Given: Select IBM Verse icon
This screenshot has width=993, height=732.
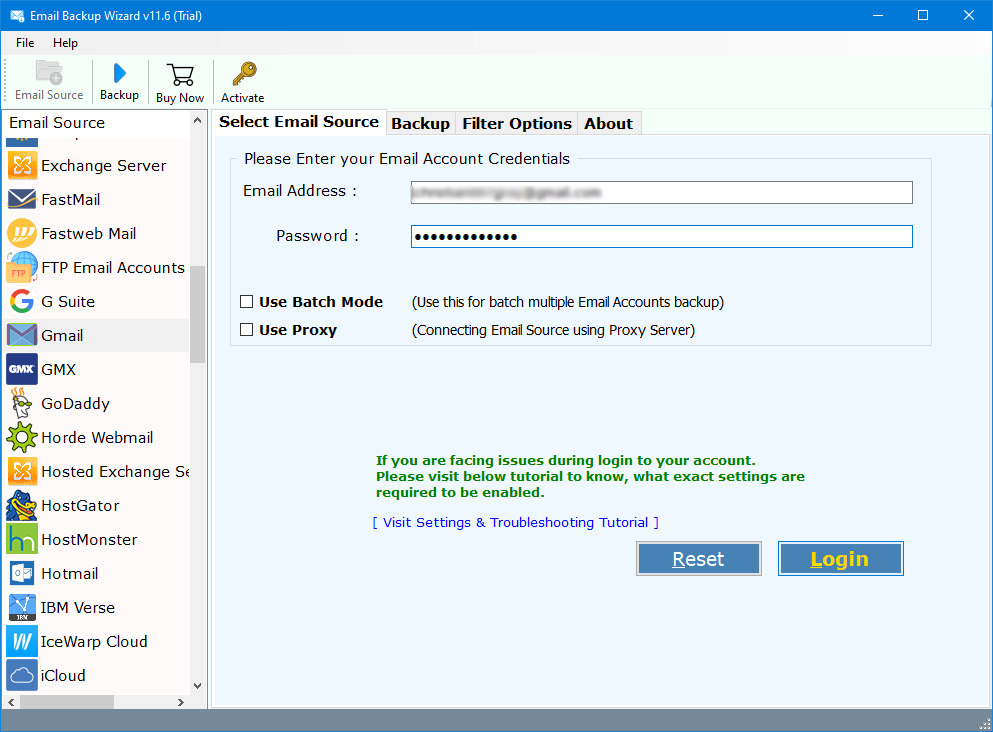Looking at the screenshot, I should tap(22, 608).
